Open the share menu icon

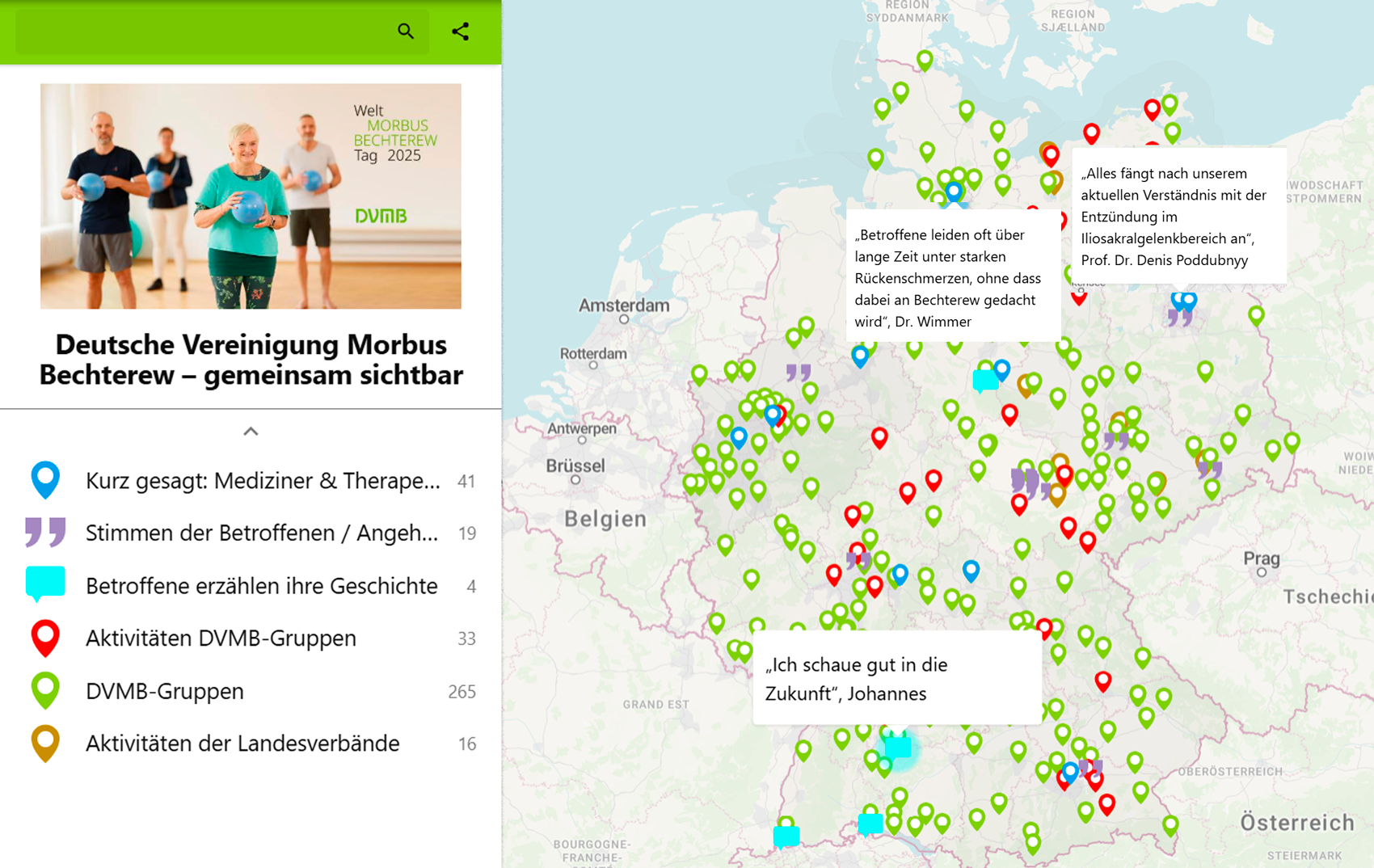click(460, 32)
